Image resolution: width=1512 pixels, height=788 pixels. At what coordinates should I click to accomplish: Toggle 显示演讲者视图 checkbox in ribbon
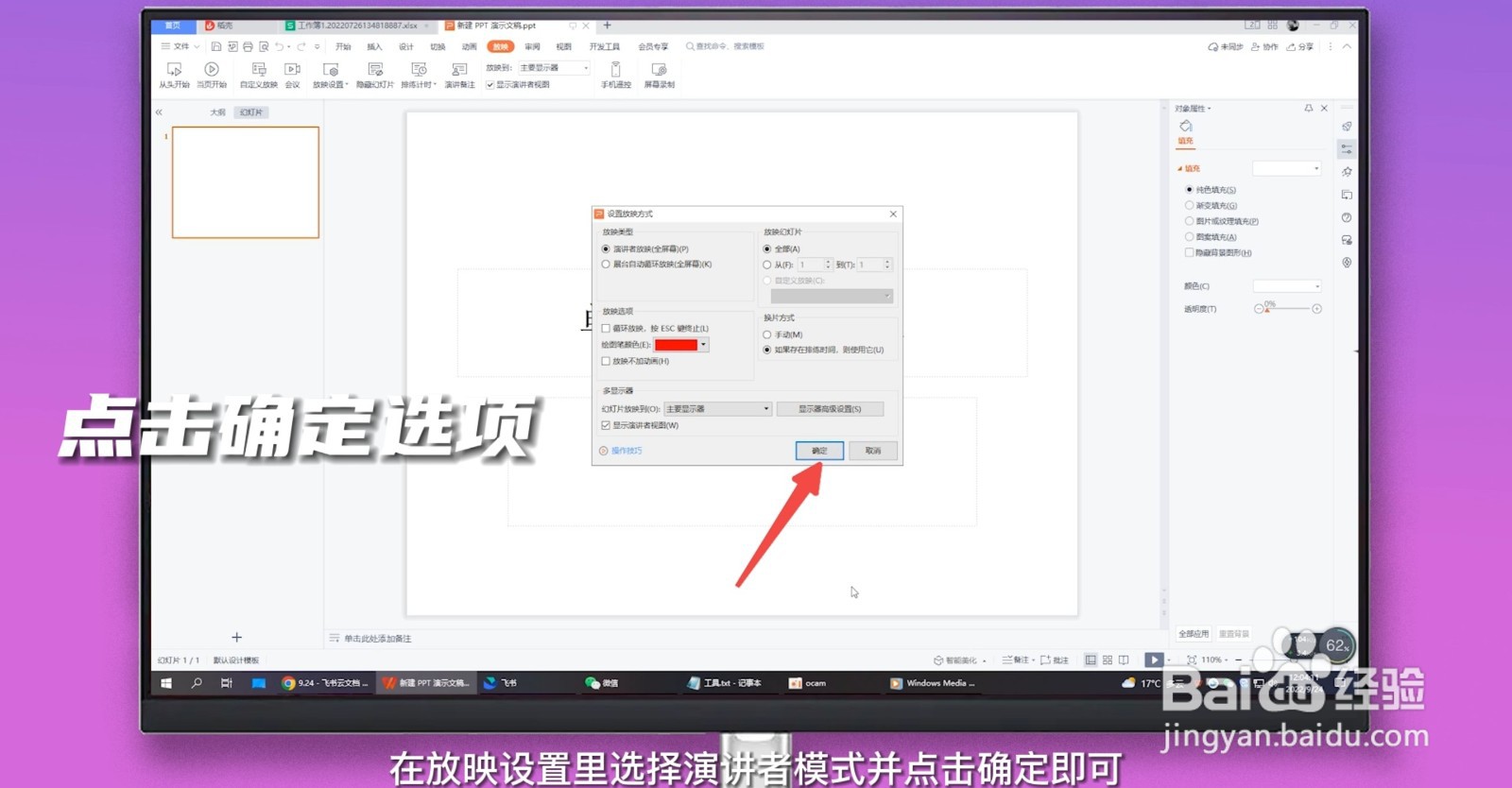[490, 85]
